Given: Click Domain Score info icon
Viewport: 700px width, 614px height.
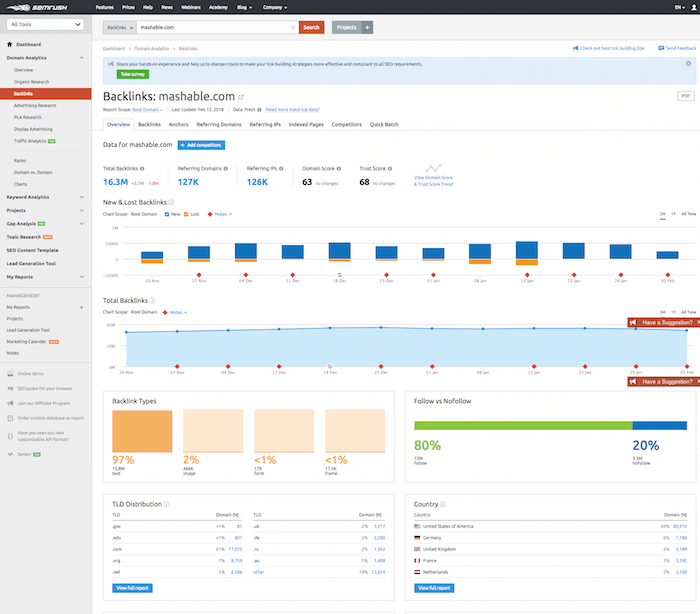Looking at the screenshot, I should [x=339, y=168].
